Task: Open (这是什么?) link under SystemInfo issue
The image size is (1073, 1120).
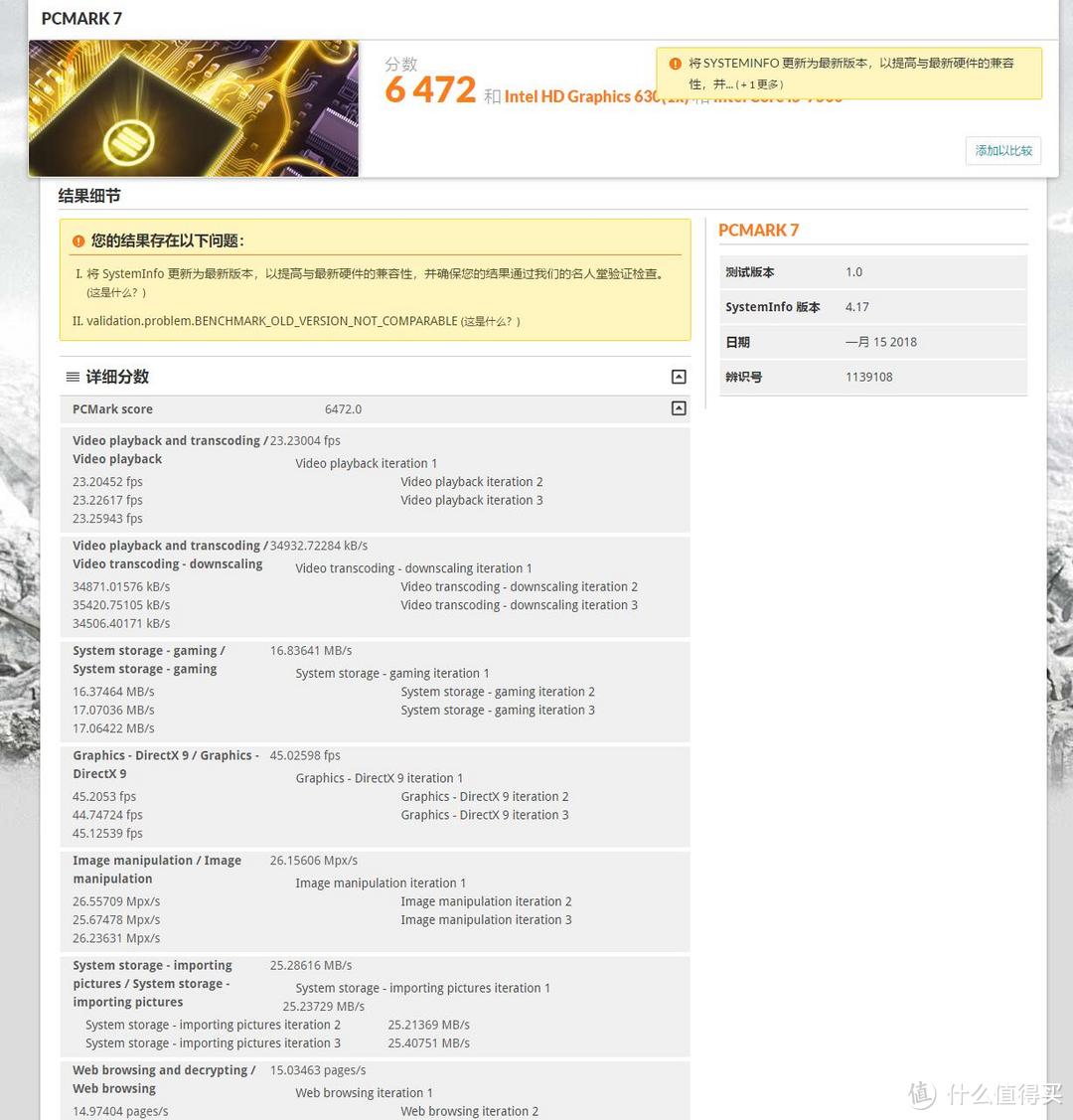Action: click(x=116, y=293)
